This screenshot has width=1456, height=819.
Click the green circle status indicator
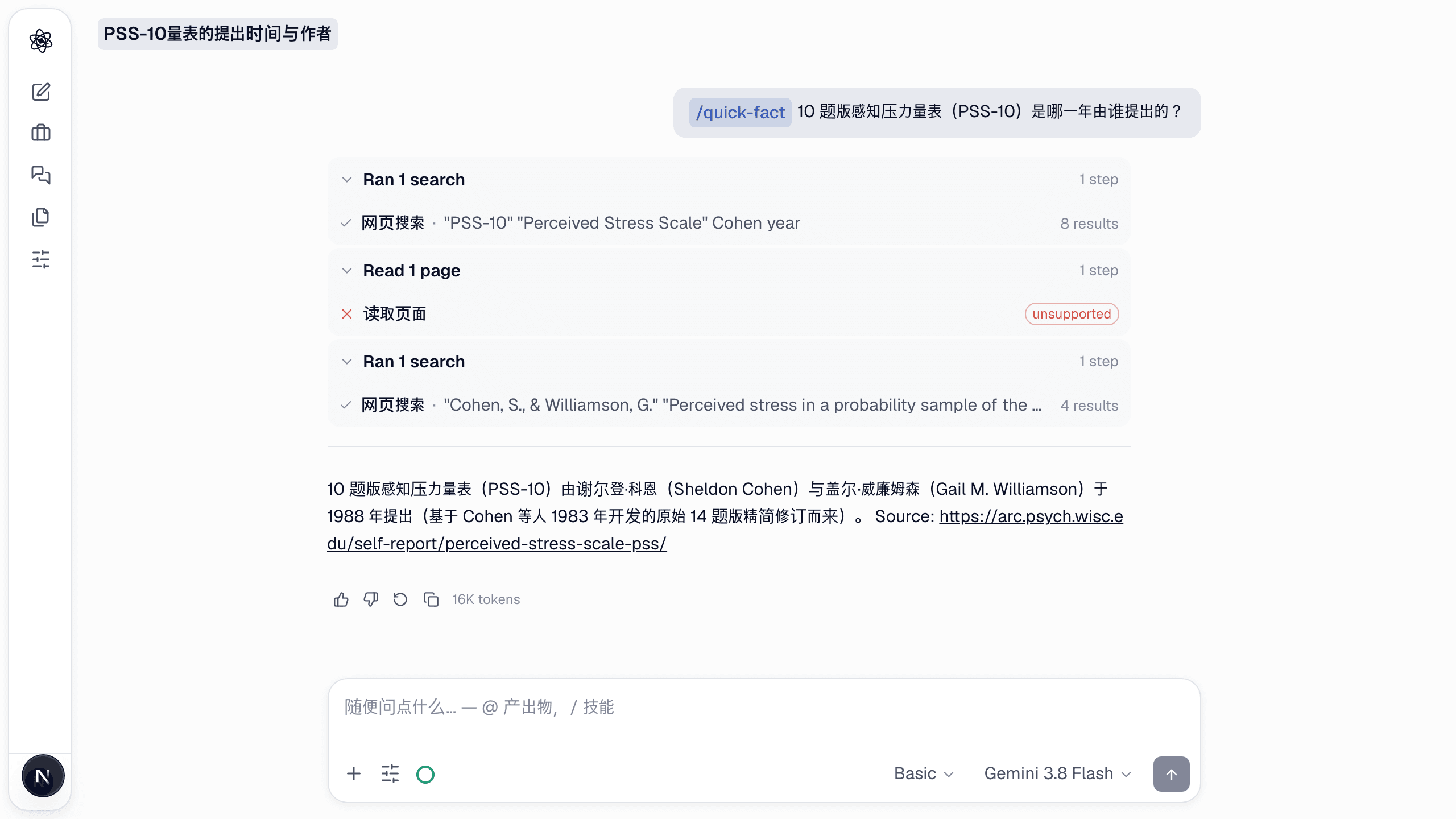[x=425, y=774]
